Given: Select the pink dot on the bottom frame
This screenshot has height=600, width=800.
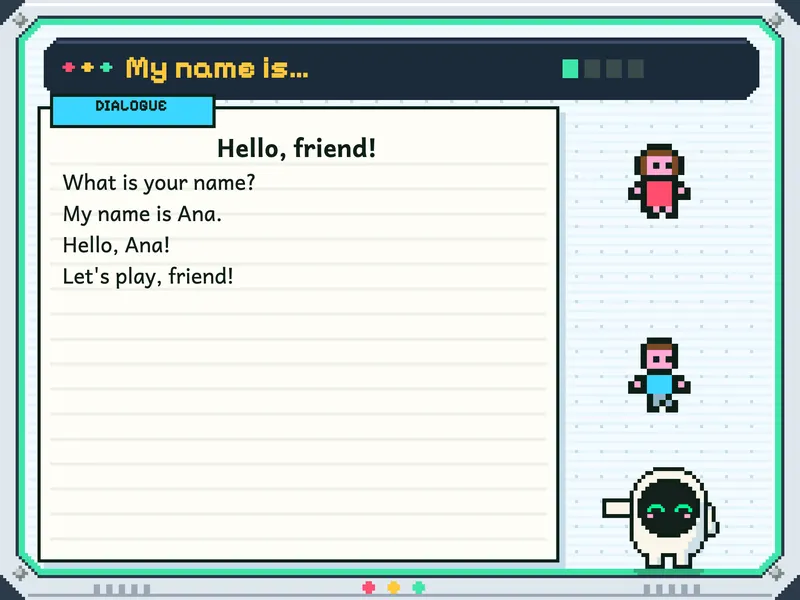Looking at the screenshot, I should click(x=368, y=588).
